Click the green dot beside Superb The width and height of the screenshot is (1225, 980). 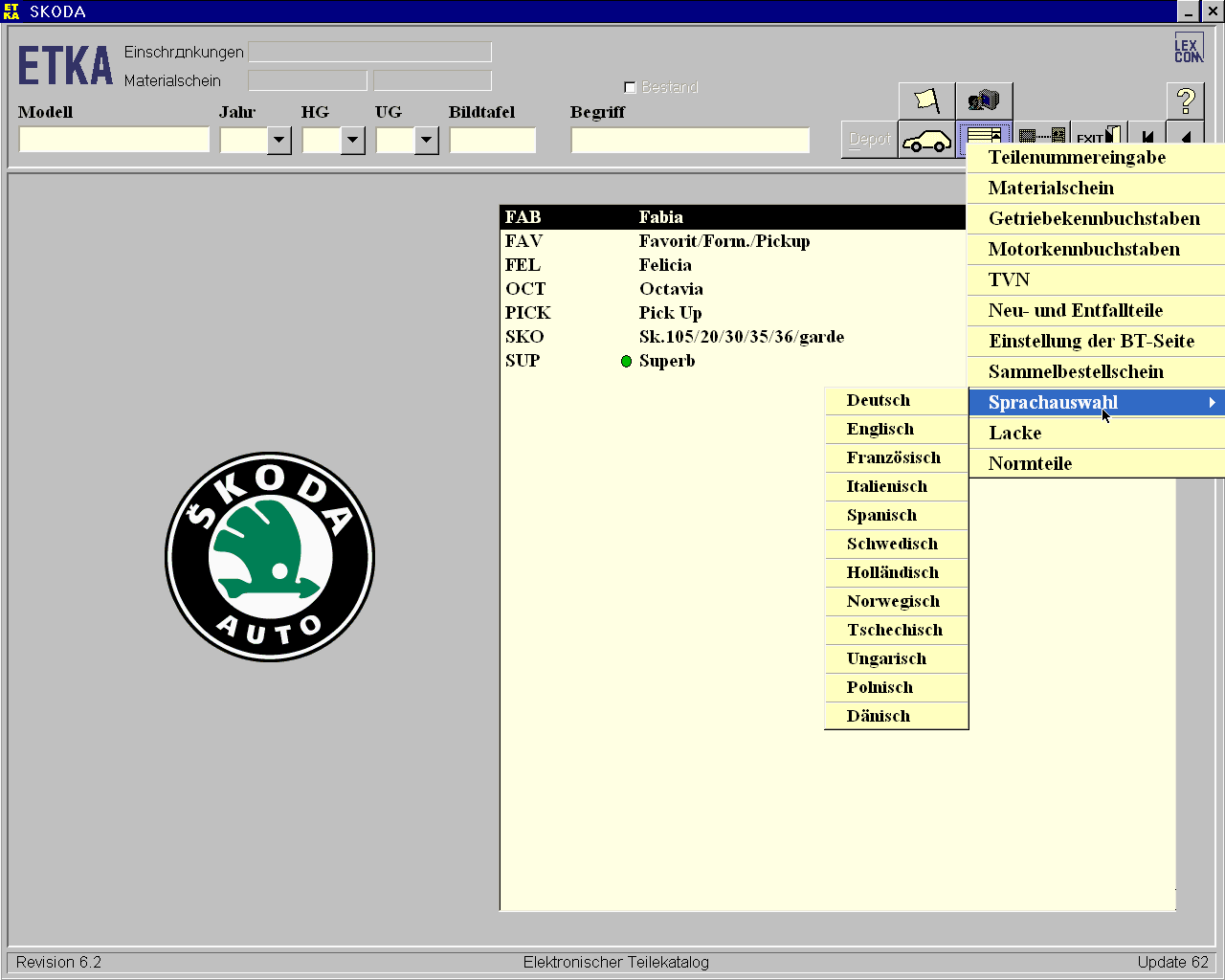pos(626,361)
